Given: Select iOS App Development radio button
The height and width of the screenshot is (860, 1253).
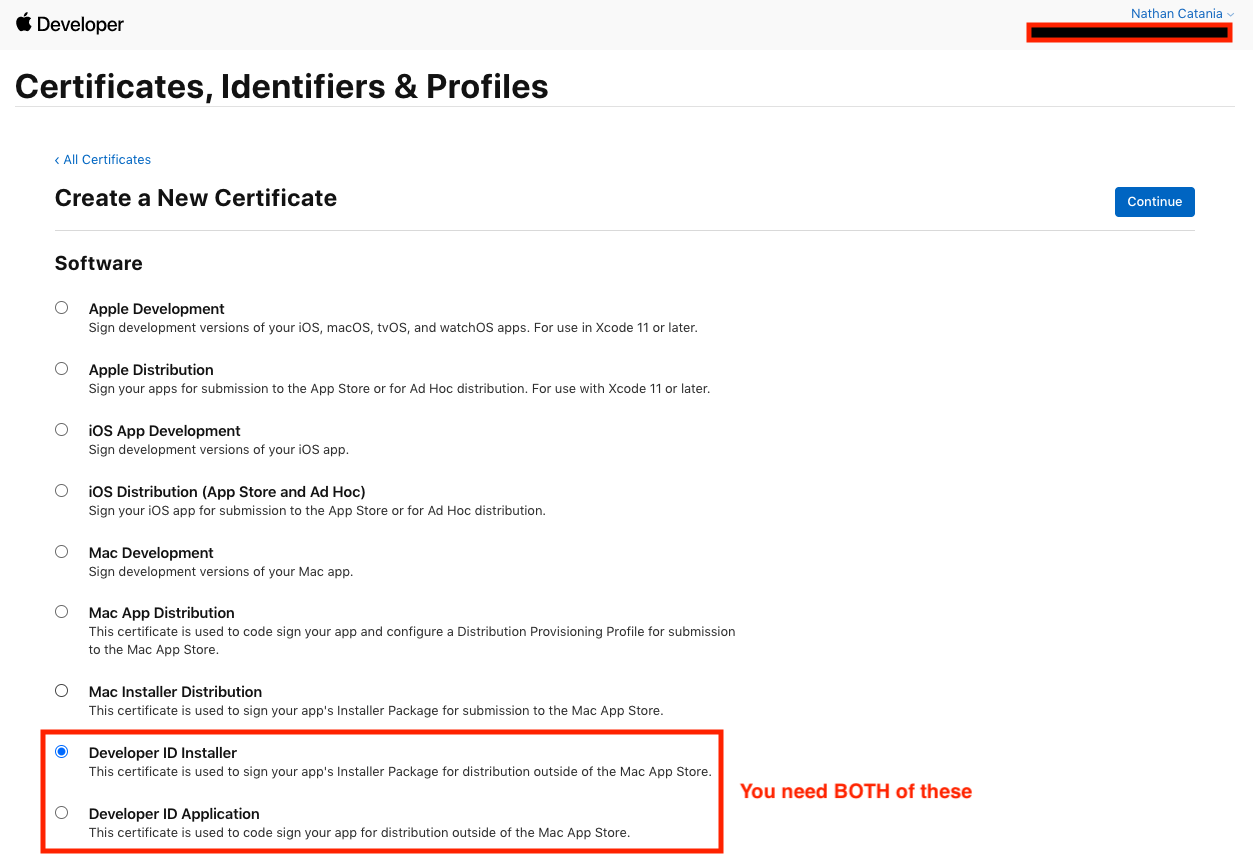Looking at the screenshot, I should coord(62,430).
